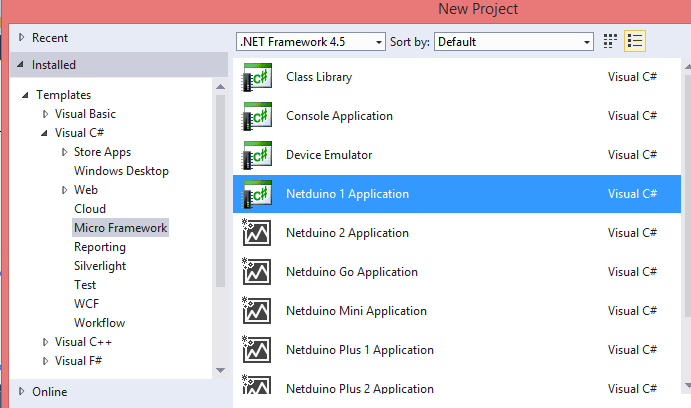Click the Netduino 2 Application icon

pos(256,233)
